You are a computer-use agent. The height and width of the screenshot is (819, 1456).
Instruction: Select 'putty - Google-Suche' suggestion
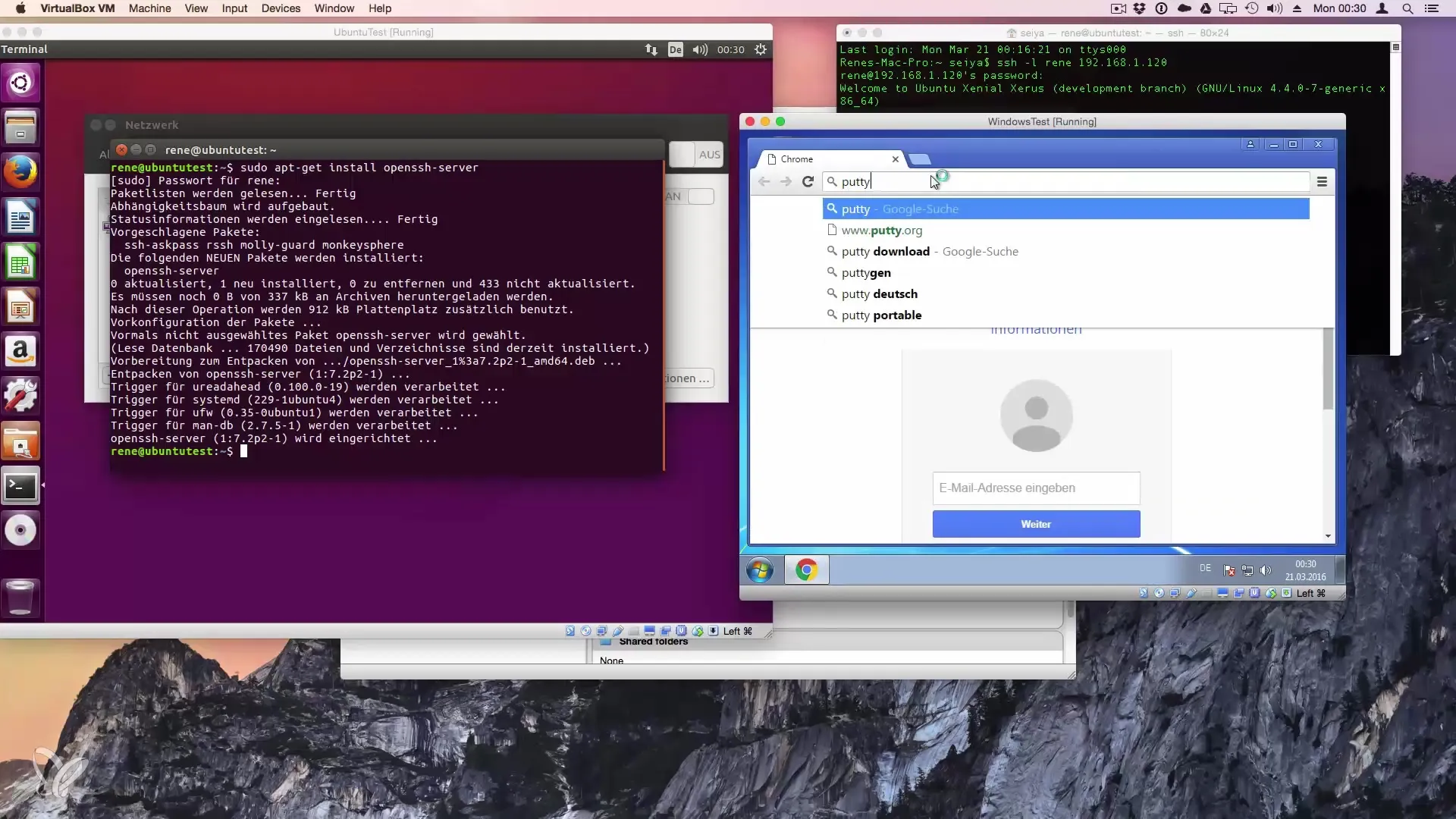[1065, 209]
